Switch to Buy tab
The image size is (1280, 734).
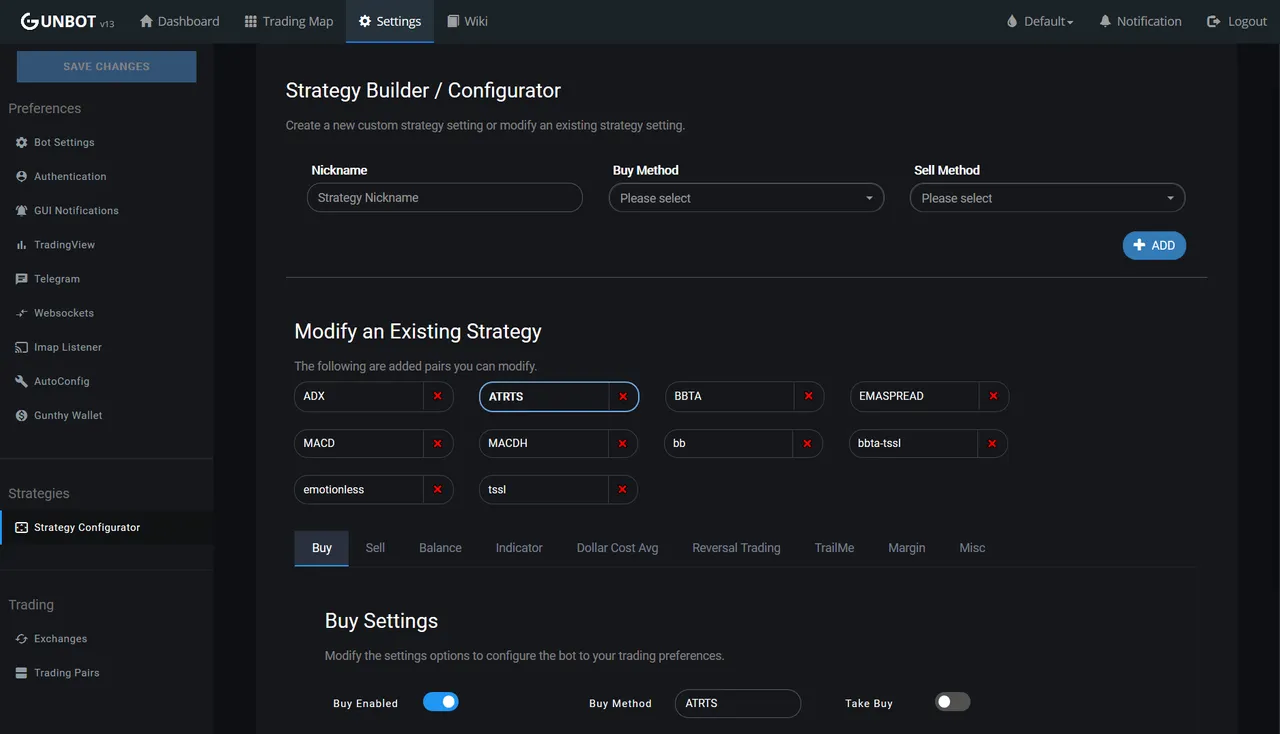[x=322, y=548]
